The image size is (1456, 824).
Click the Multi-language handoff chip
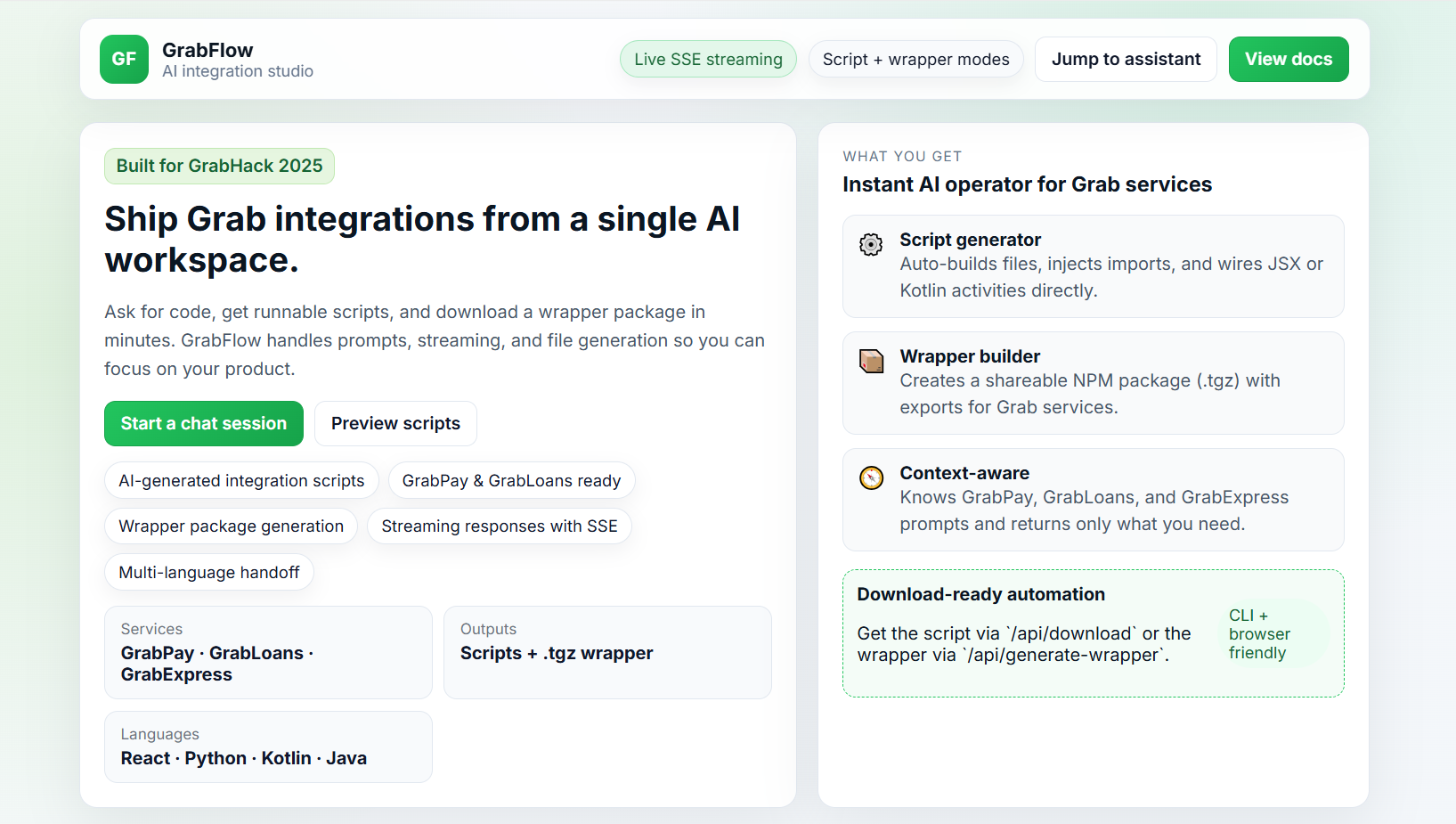[209, 572]
